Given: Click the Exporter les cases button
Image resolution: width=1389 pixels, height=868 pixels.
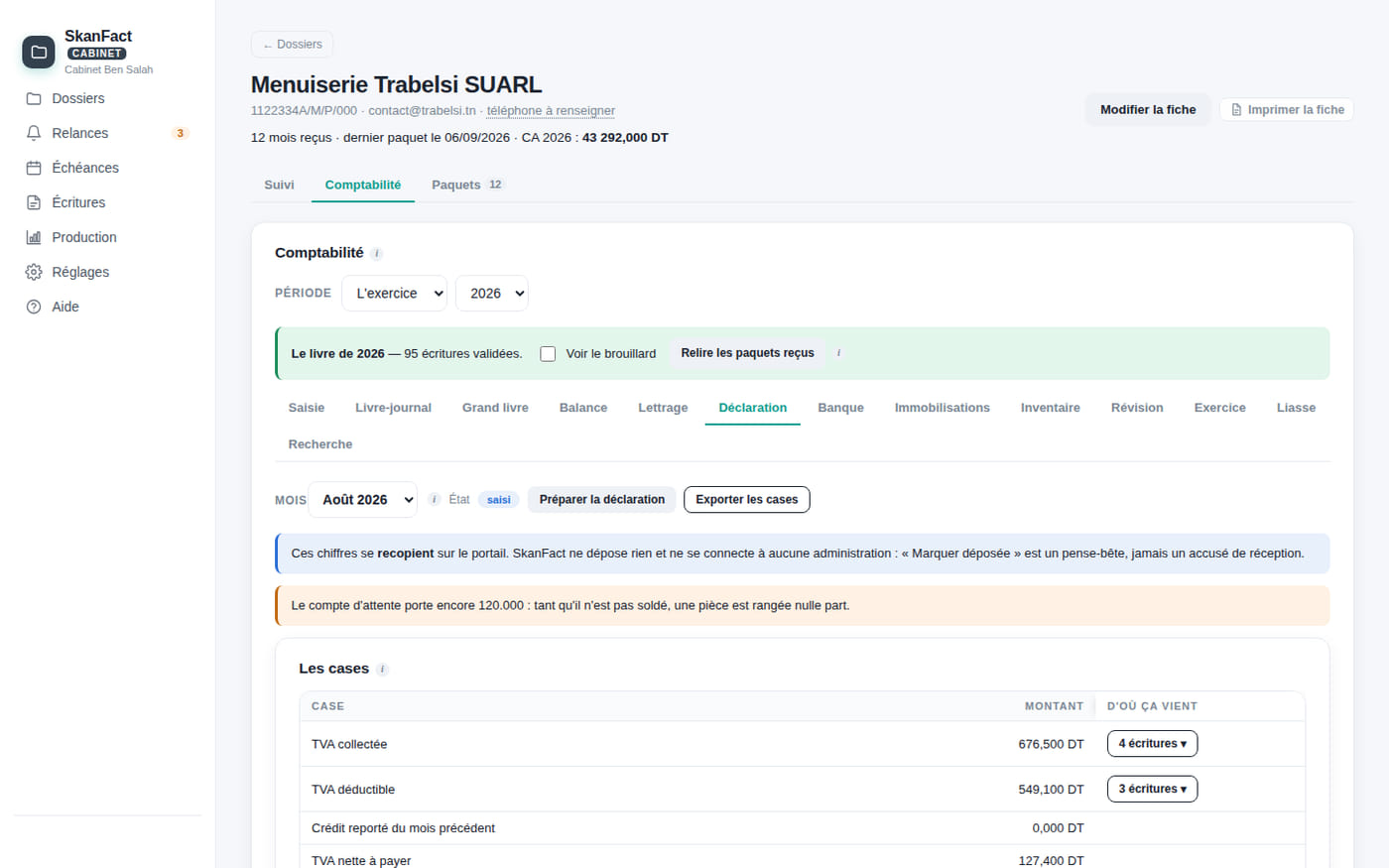Looking at the screenshot, I should 747,500.
